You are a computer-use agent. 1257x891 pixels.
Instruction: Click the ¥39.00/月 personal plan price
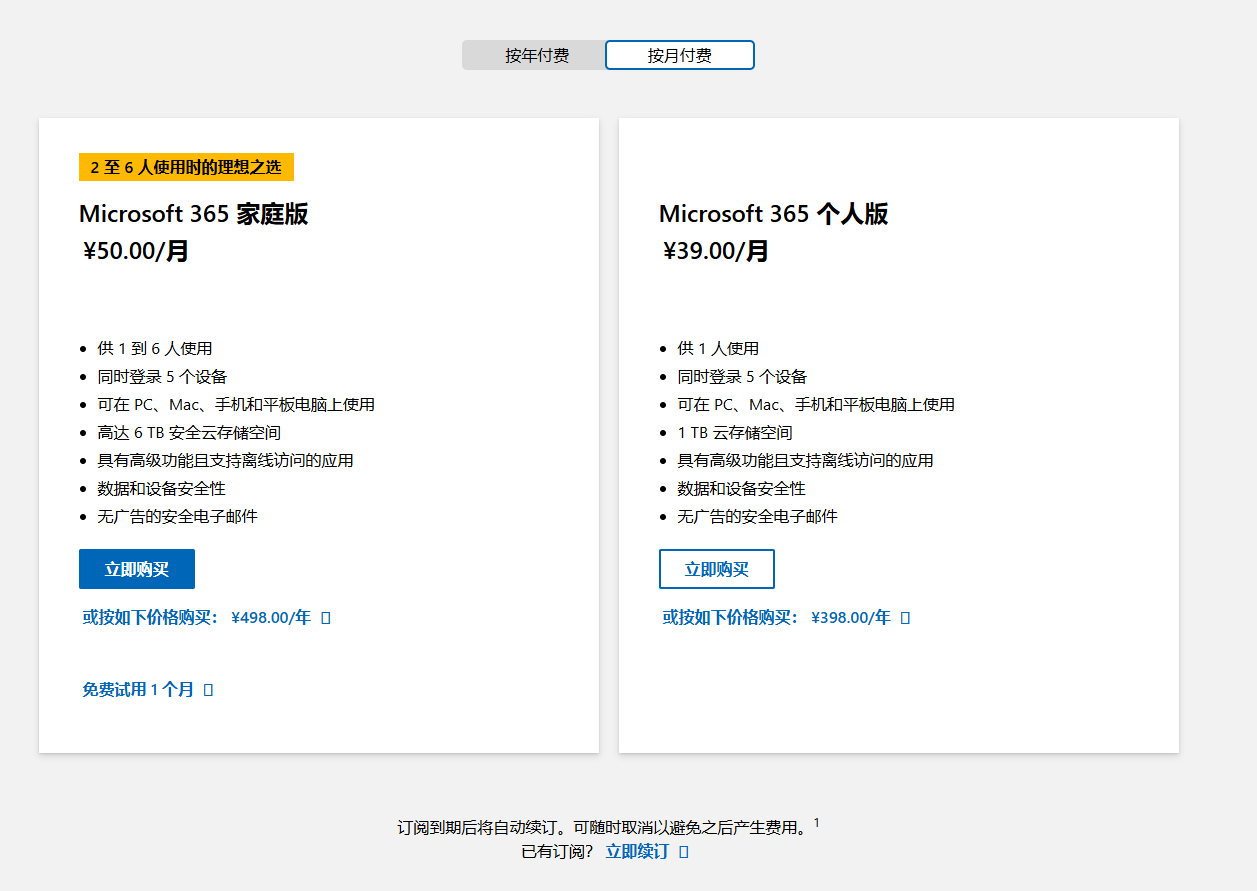click(716, 251)
